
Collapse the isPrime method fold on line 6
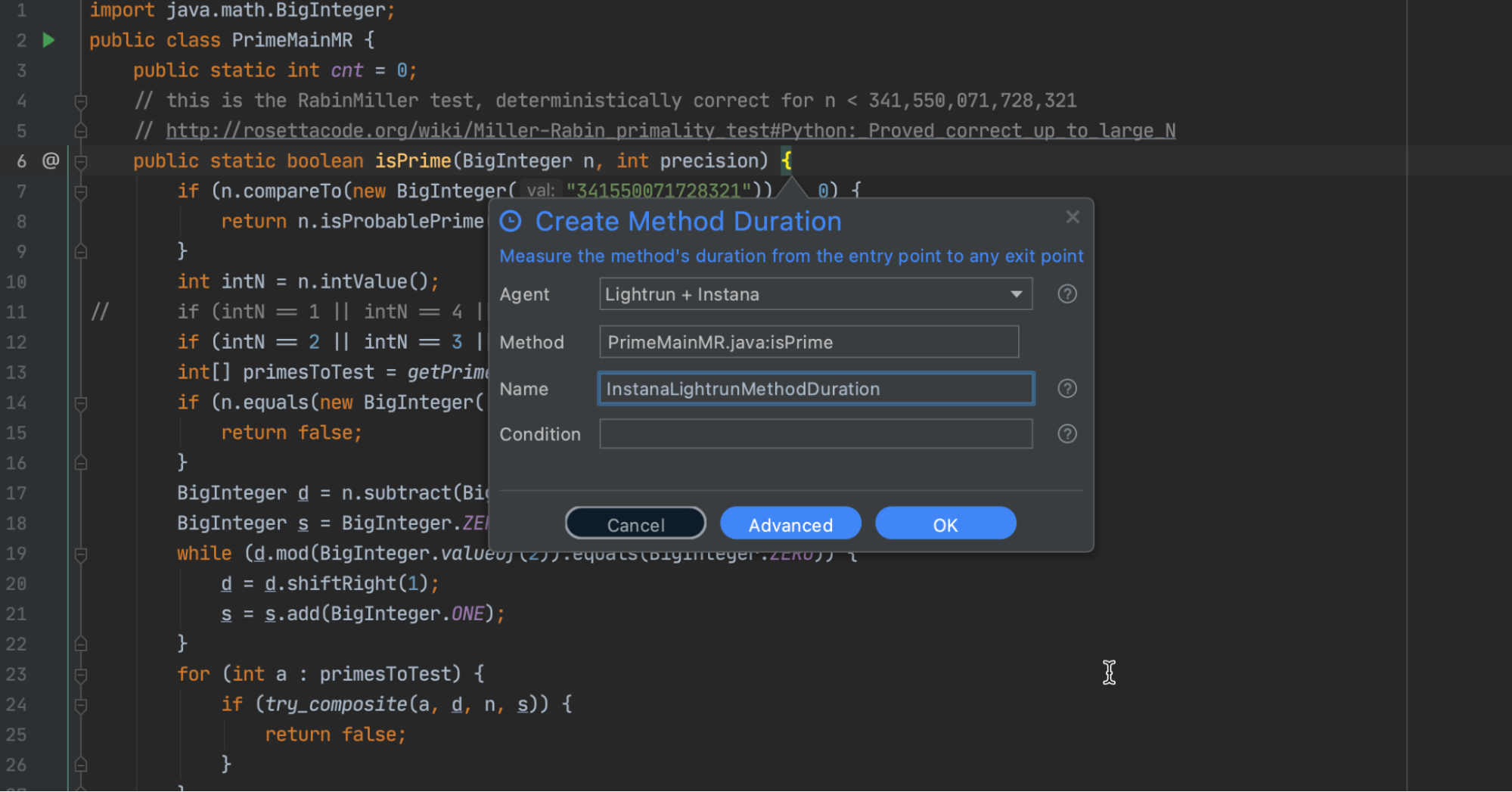click(81, 161)
